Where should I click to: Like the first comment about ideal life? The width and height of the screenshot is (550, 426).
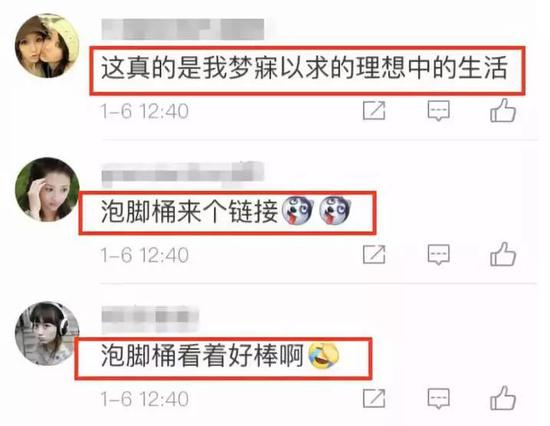[503, 110]
